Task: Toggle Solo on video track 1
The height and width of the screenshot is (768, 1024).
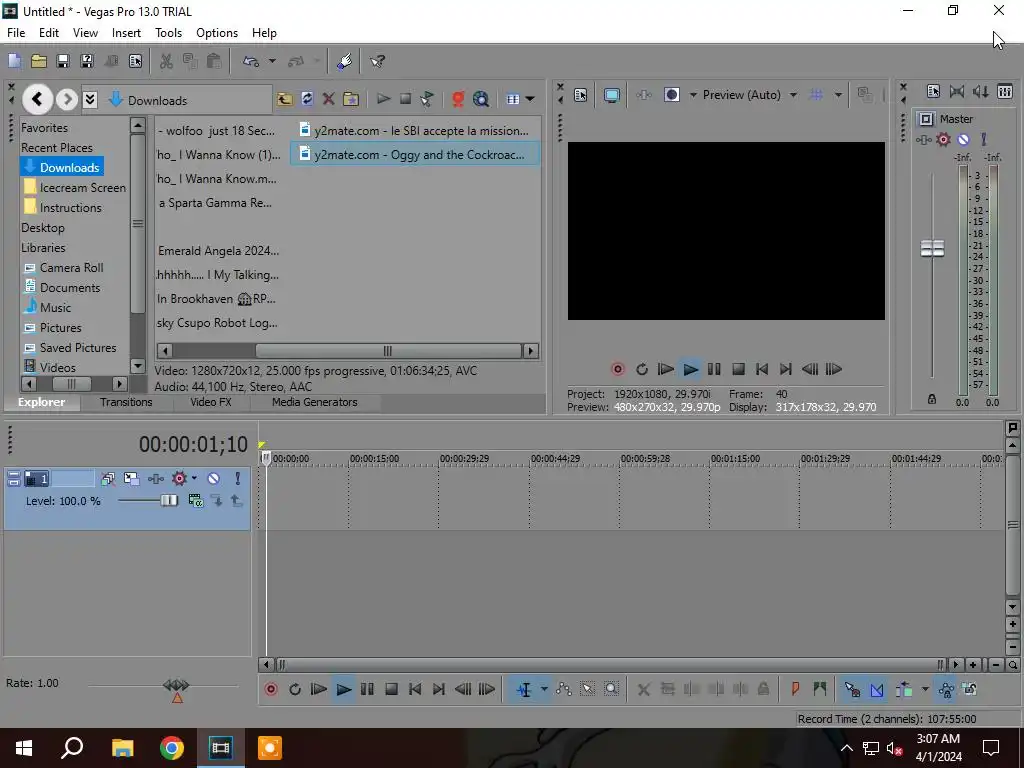Action: [238, 479]
